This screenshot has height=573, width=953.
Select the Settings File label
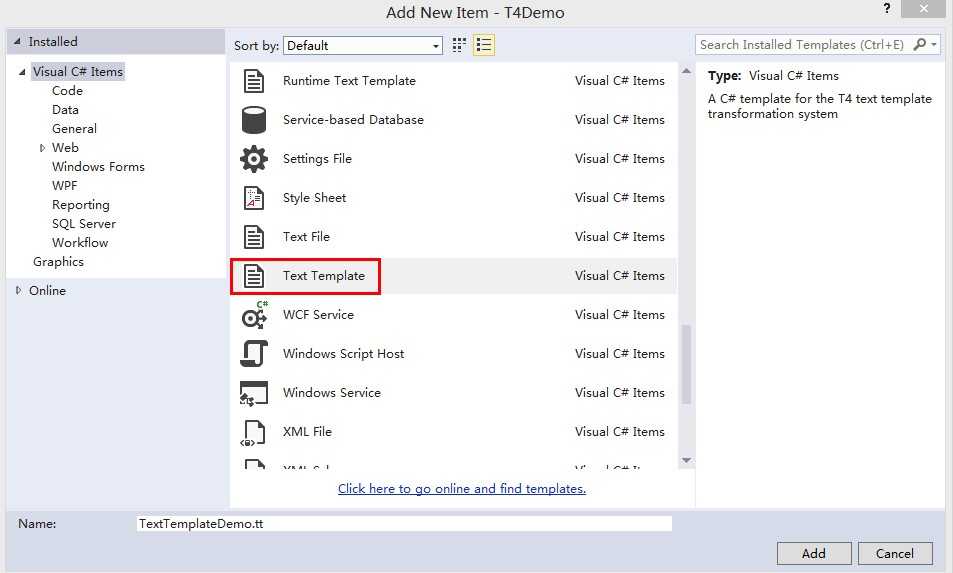[317, 159]
